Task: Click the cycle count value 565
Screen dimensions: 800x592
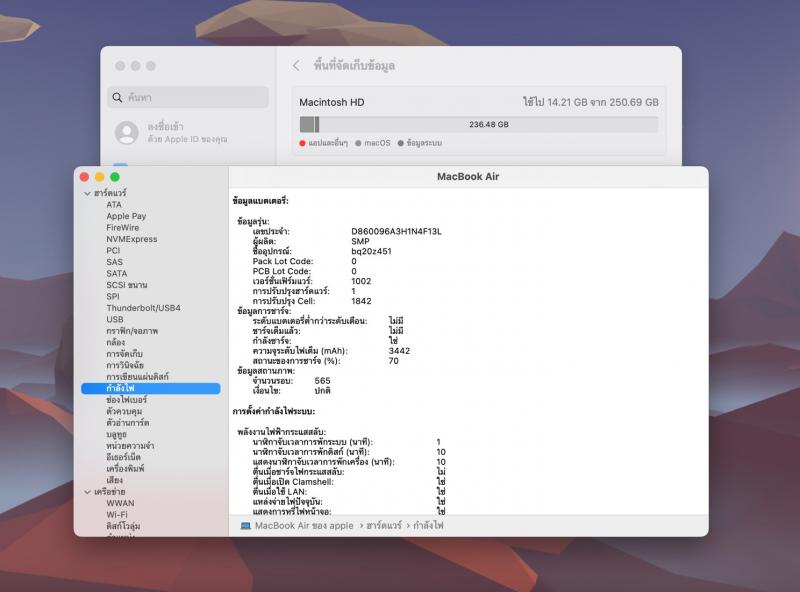Action: [322, 381]
